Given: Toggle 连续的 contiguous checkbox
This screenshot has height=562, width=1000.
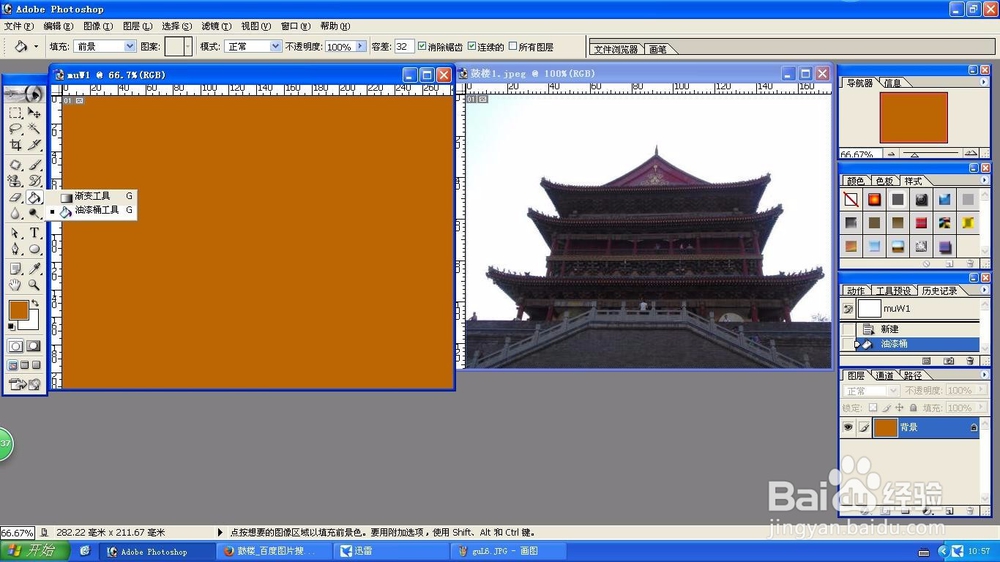Looking at the screenshot, I should pyautogui.click(x=472, y=46).
